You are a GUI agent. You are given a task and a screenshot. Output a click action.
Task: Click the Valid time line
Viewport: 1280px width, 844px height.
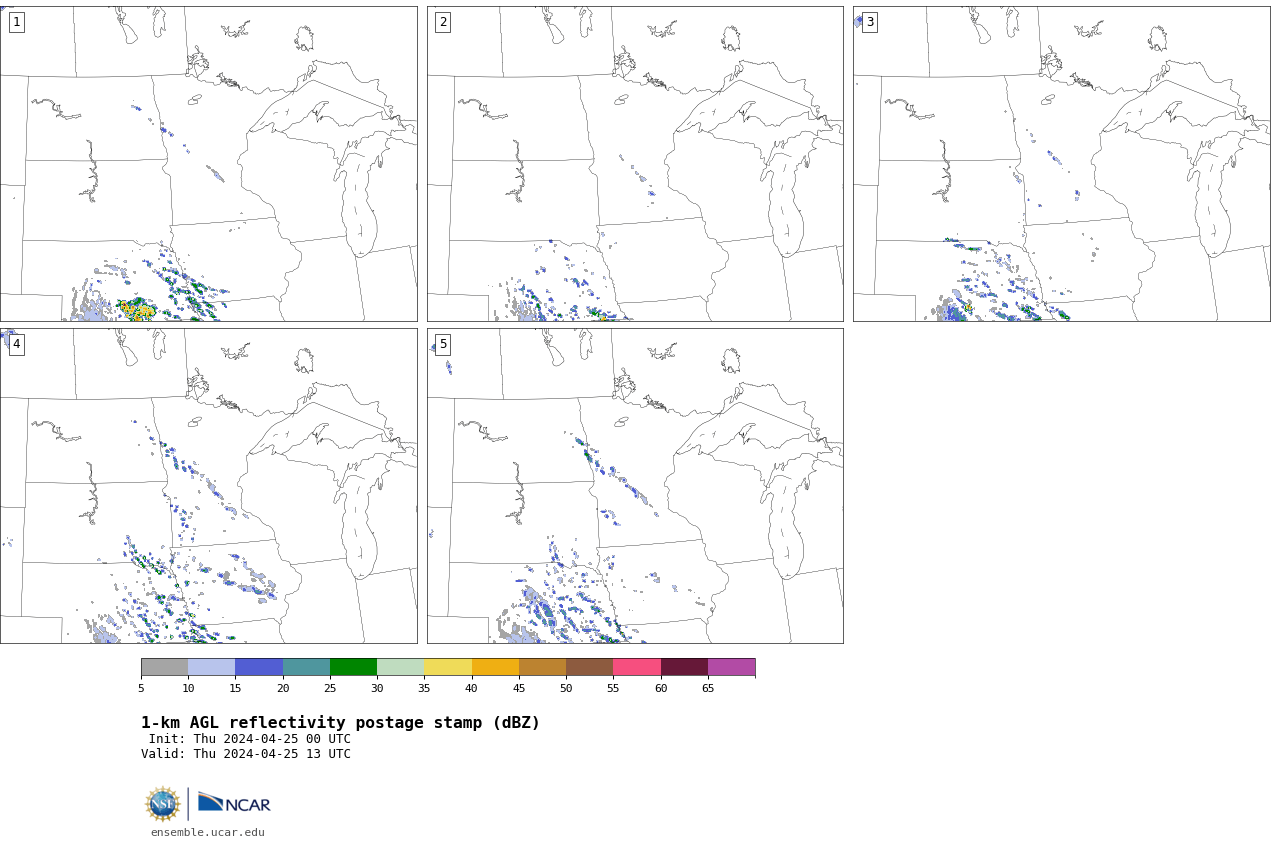[x=246, y=754]
